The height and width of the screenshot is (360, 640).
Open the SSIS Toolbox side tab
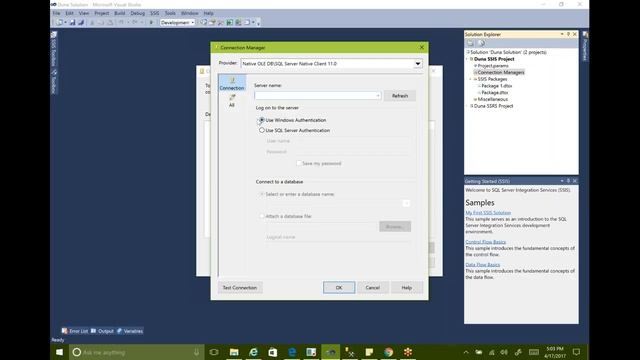coord(53,49)
